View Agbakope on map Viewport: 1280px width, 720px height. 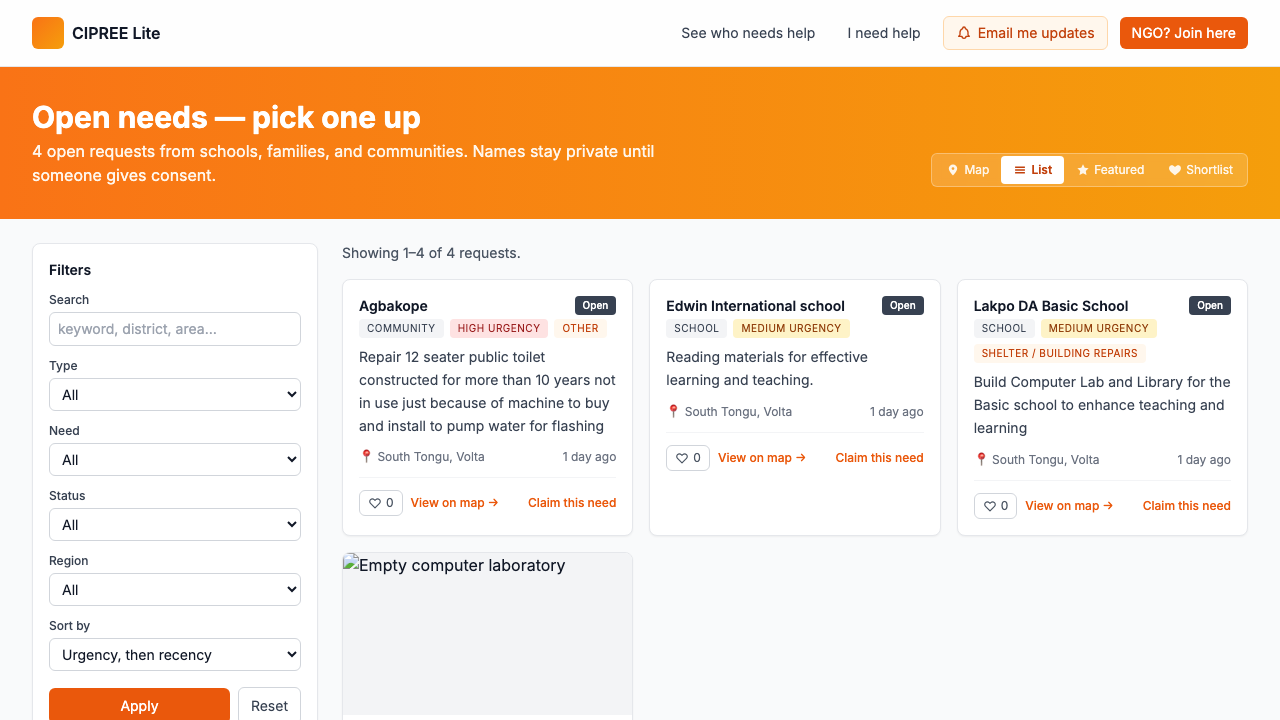click(x=455, y=503)
